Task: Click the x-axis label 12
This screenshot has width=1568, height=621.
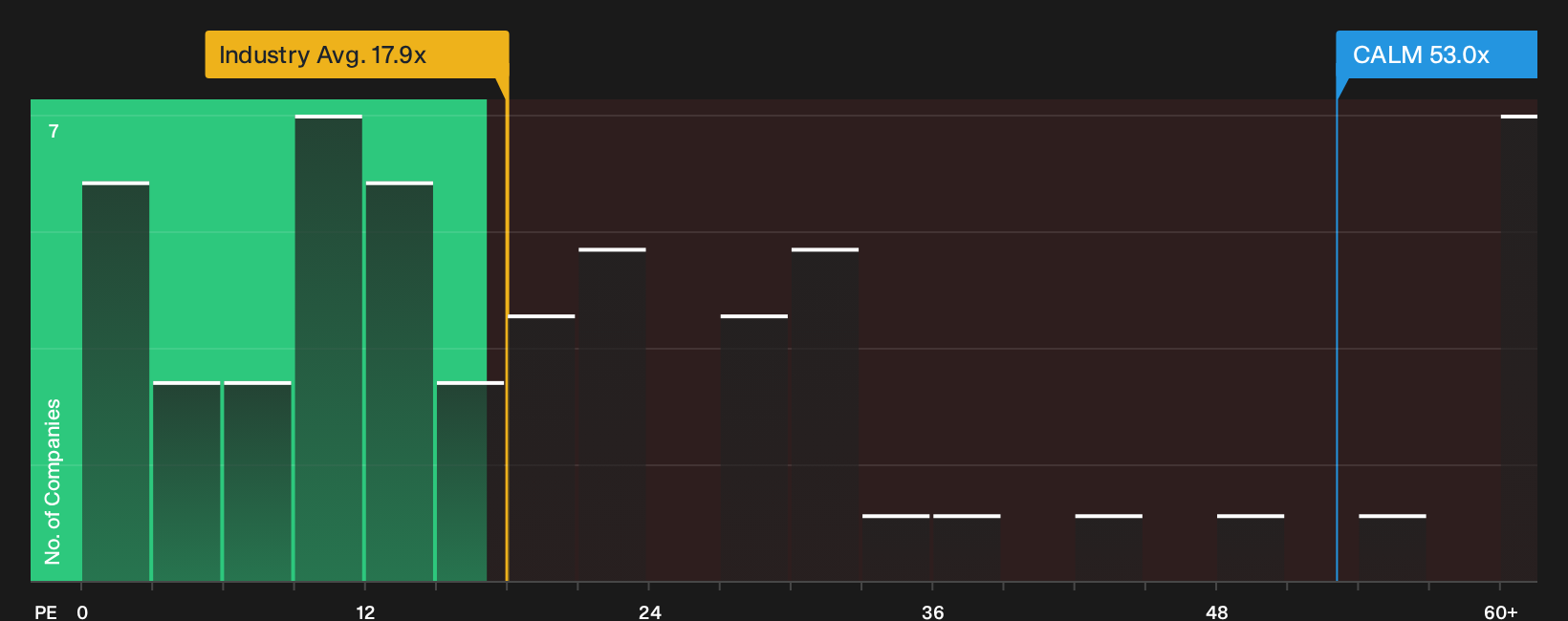Action: pos(365,611)
